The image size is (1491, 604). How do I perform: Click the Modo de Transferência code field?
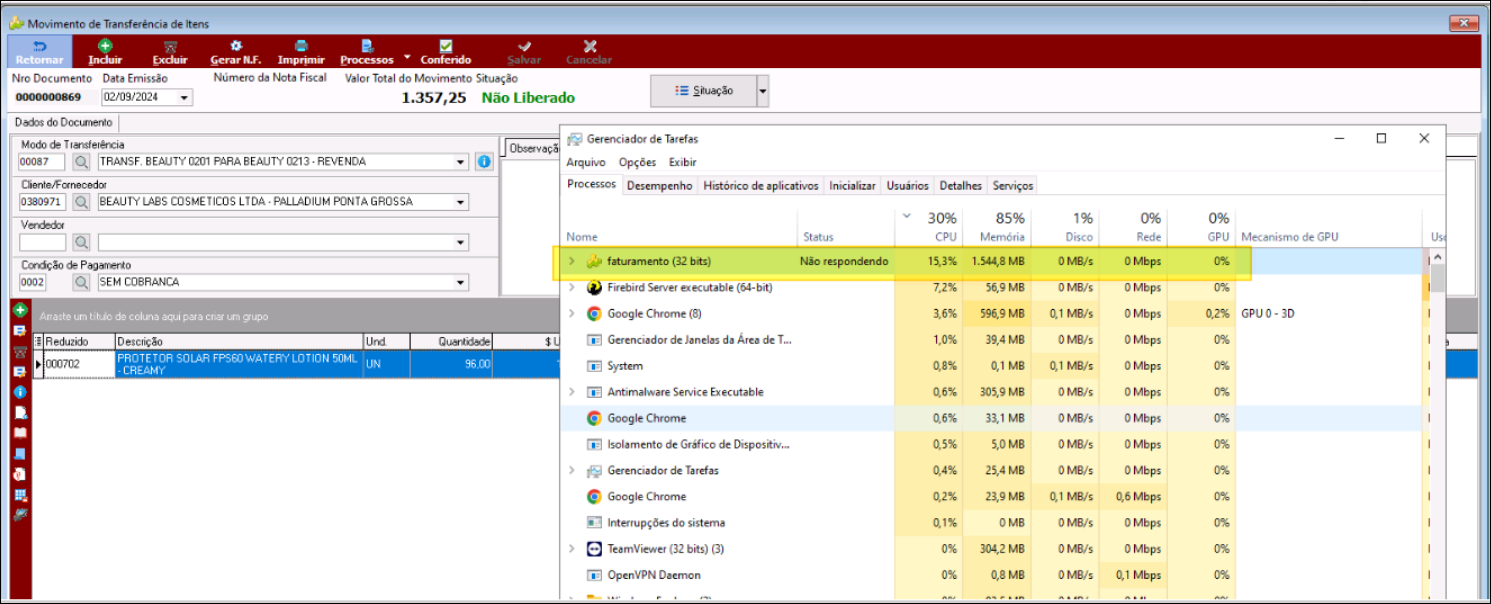(x=42, y=162)
